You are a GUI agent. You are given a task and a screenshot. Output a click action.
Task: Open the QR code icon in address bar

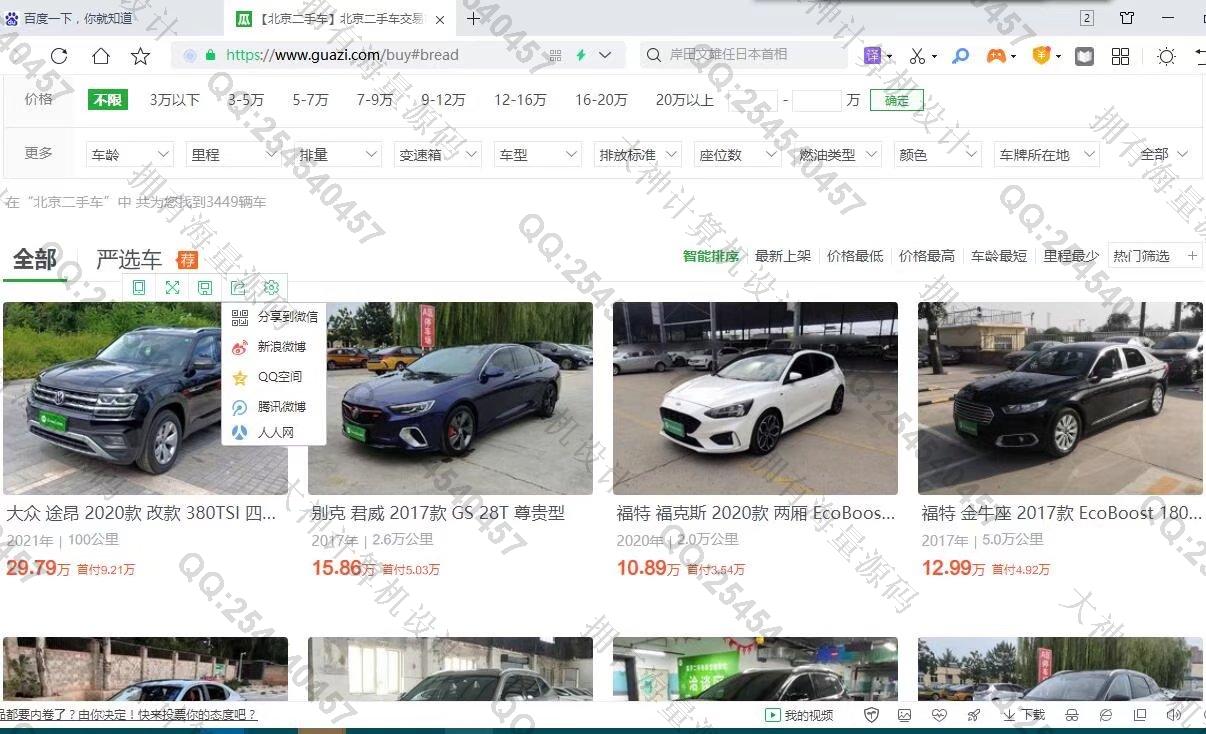(555, 56)
